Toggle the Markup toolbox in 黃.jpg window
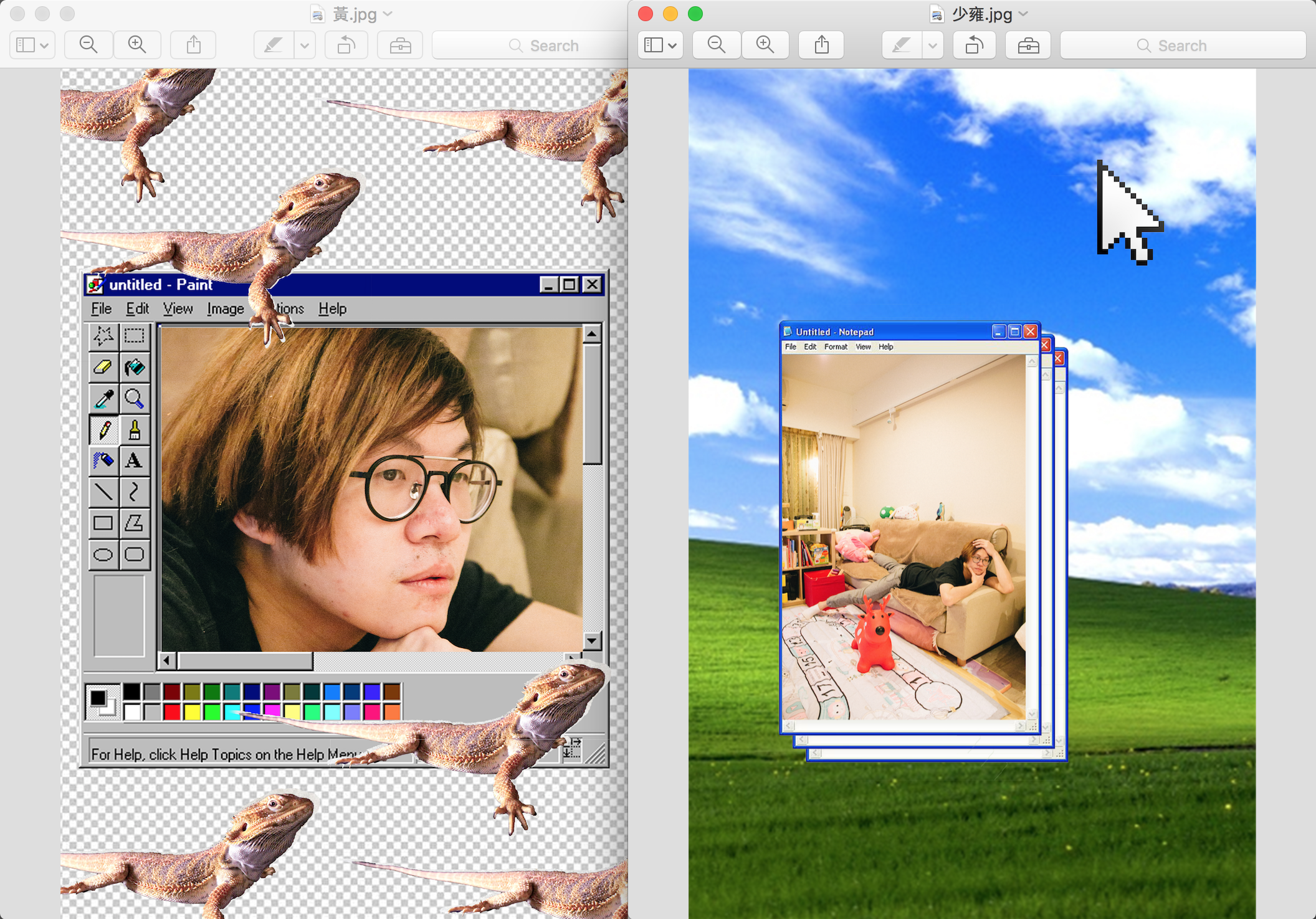1316x919 pixels. pos(400,45)
